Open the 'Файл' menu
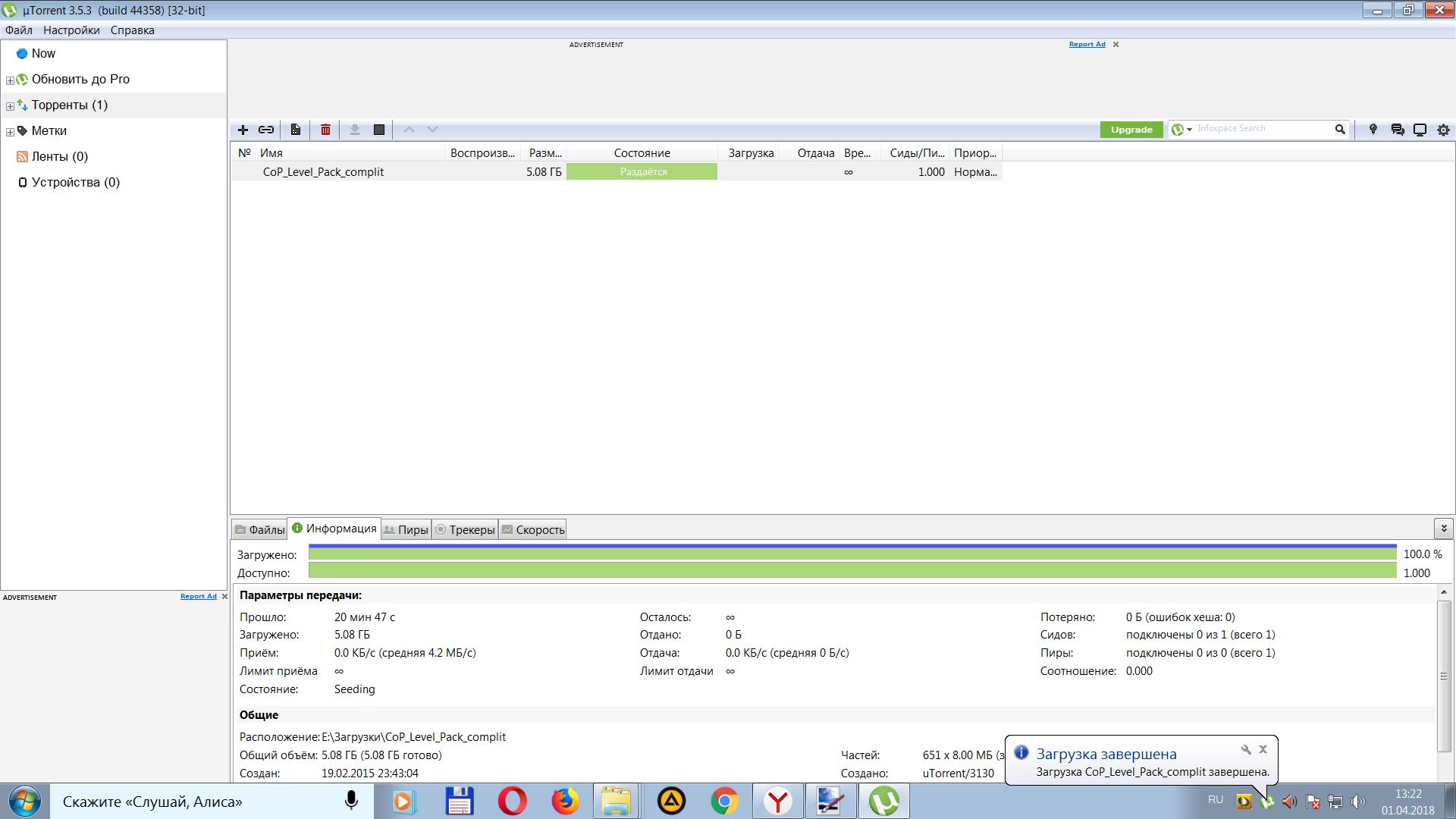 19,30
